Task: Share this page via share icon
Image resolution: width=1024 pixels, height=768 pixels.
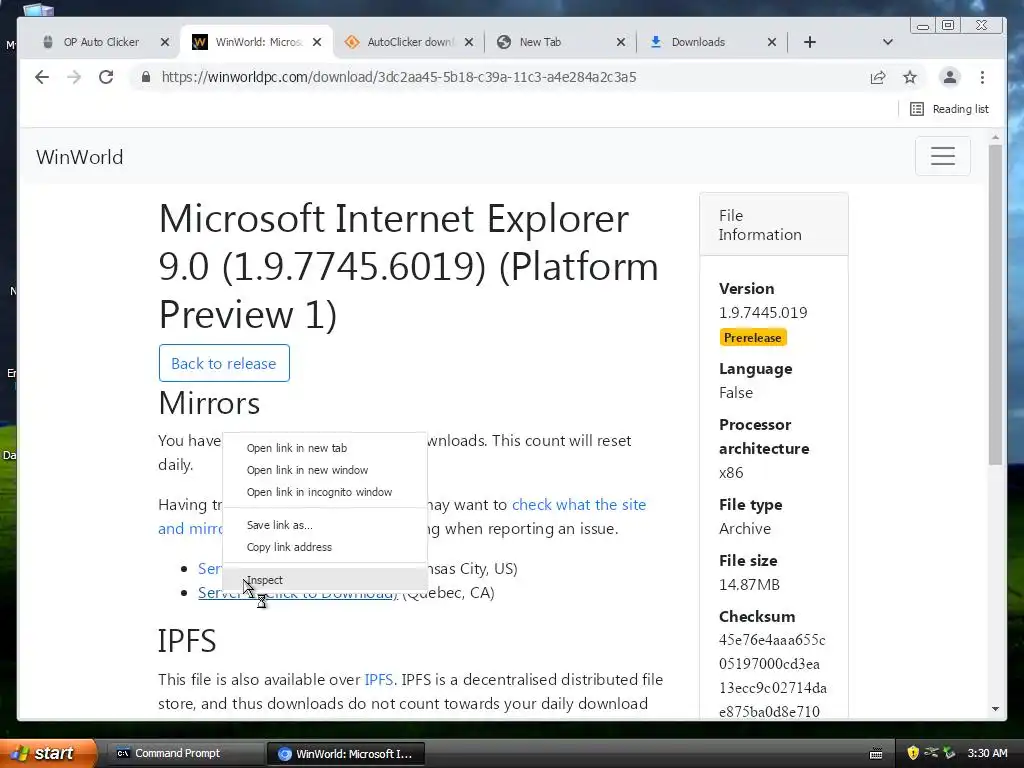Action: [878, 78]
